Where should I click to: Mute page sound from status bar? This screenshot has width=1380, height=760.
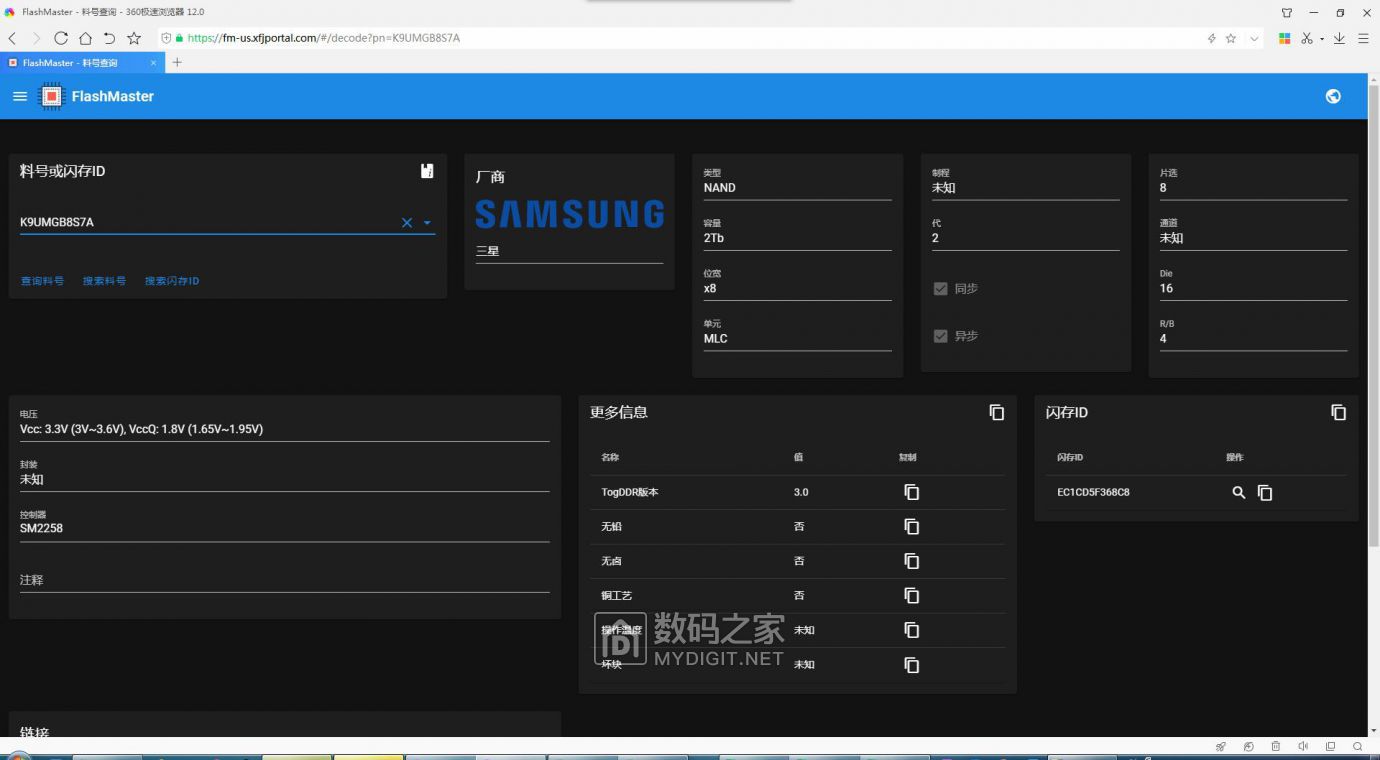(1303, 747)
